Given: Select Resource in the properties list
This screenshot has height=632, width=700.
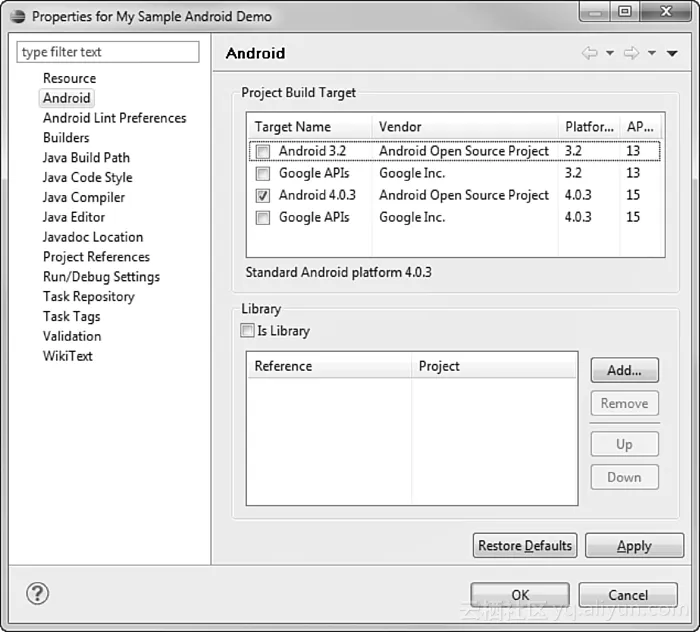Looking at the screenshot, I should point(69,78).
